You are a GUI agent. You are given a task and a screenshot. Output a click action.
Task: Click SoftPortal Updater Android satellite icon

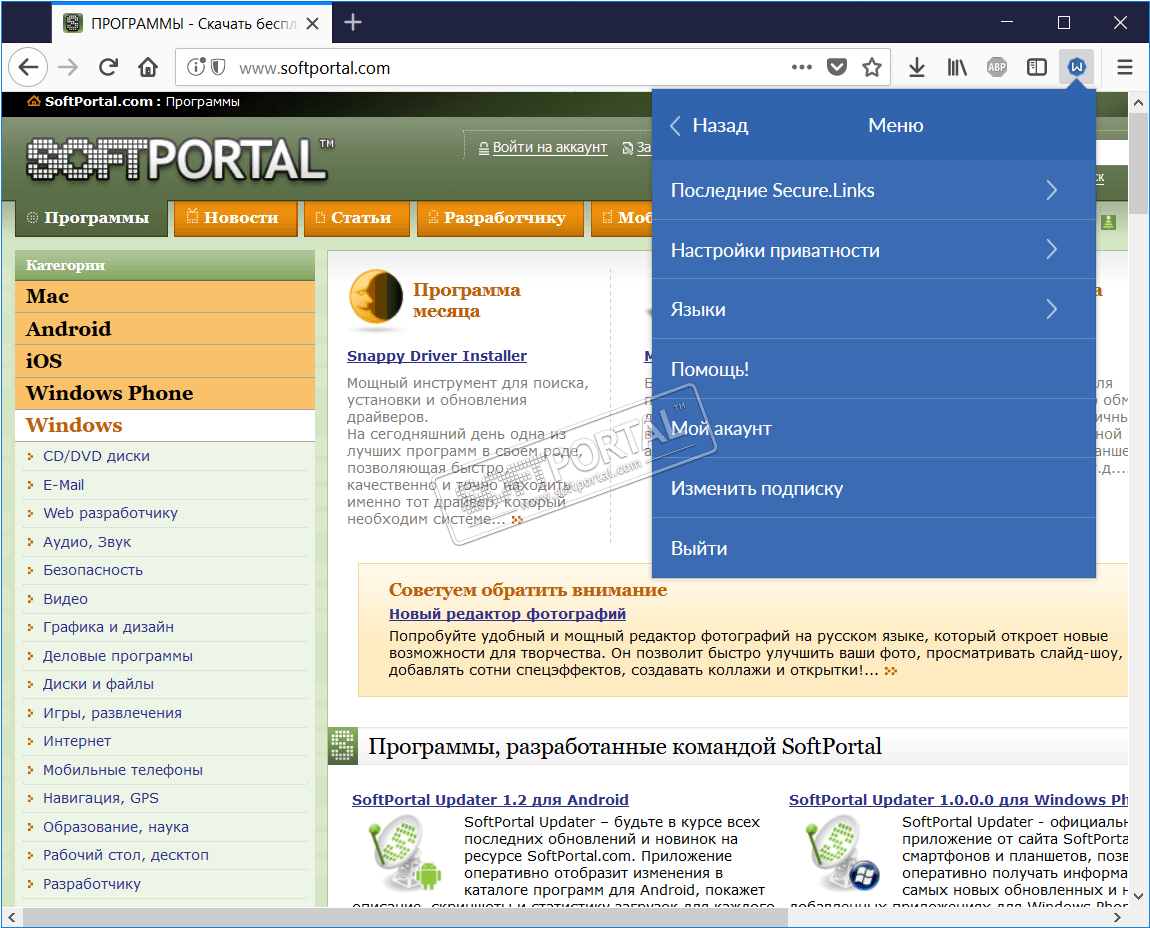tap(404, 855)
